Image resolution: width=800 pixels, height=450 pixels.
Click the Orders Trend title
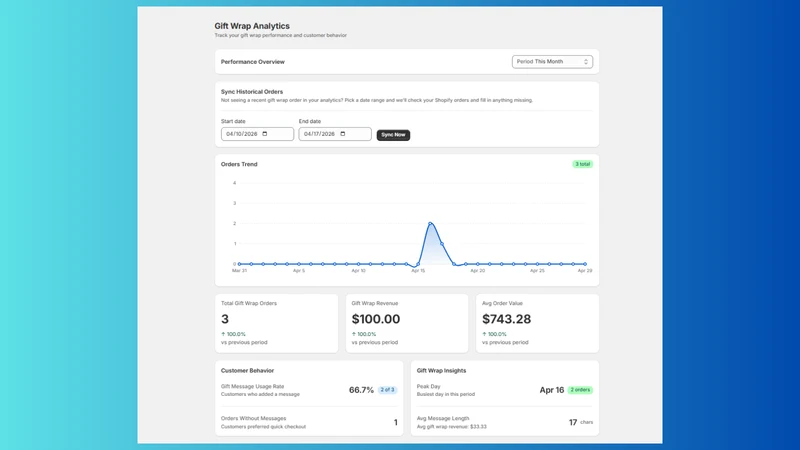[x=239, y=164]
